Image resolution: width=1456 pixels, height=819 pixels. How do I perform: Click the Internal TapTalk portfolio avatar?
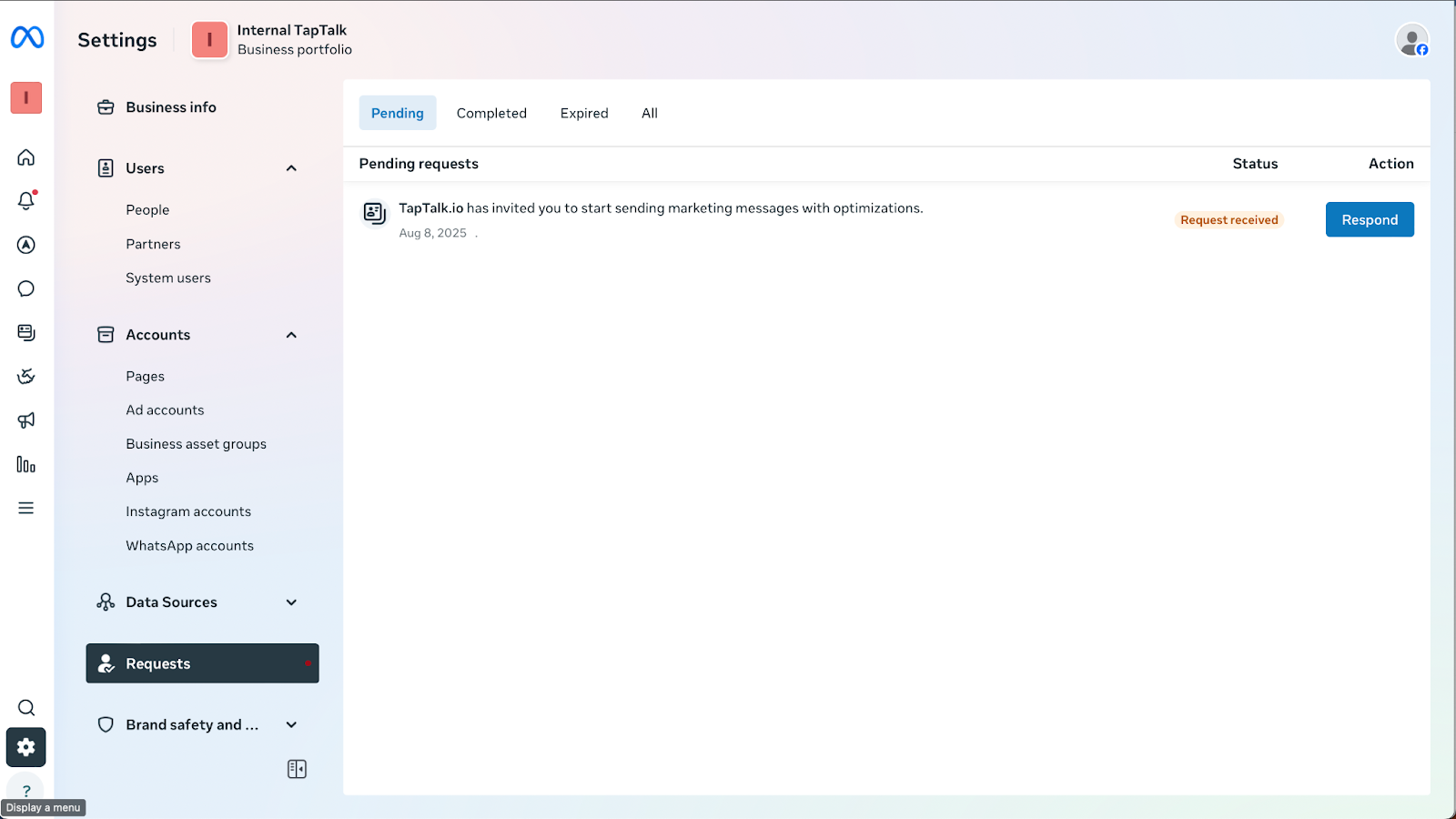point(209,40)
